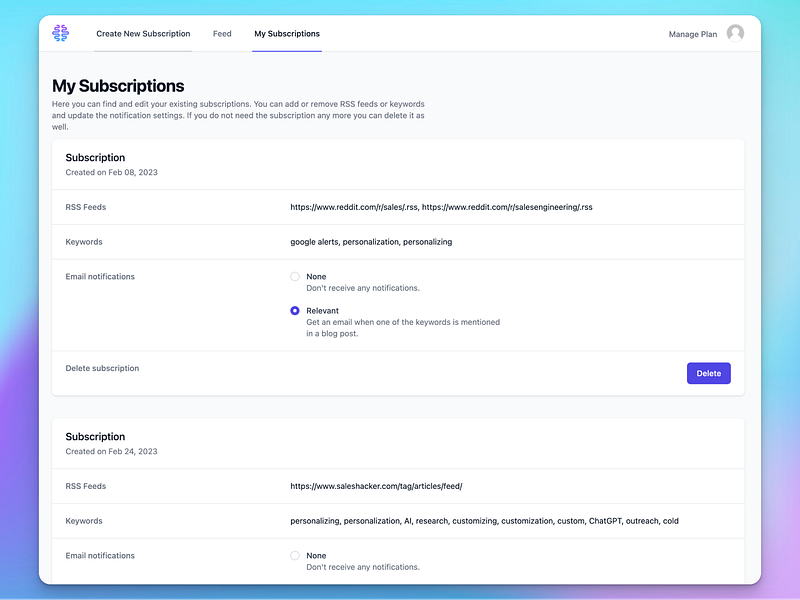Select Relevant email notifications radio button
Screen dimensions: 800x600
pyautogui.click(x=295, y=311)
